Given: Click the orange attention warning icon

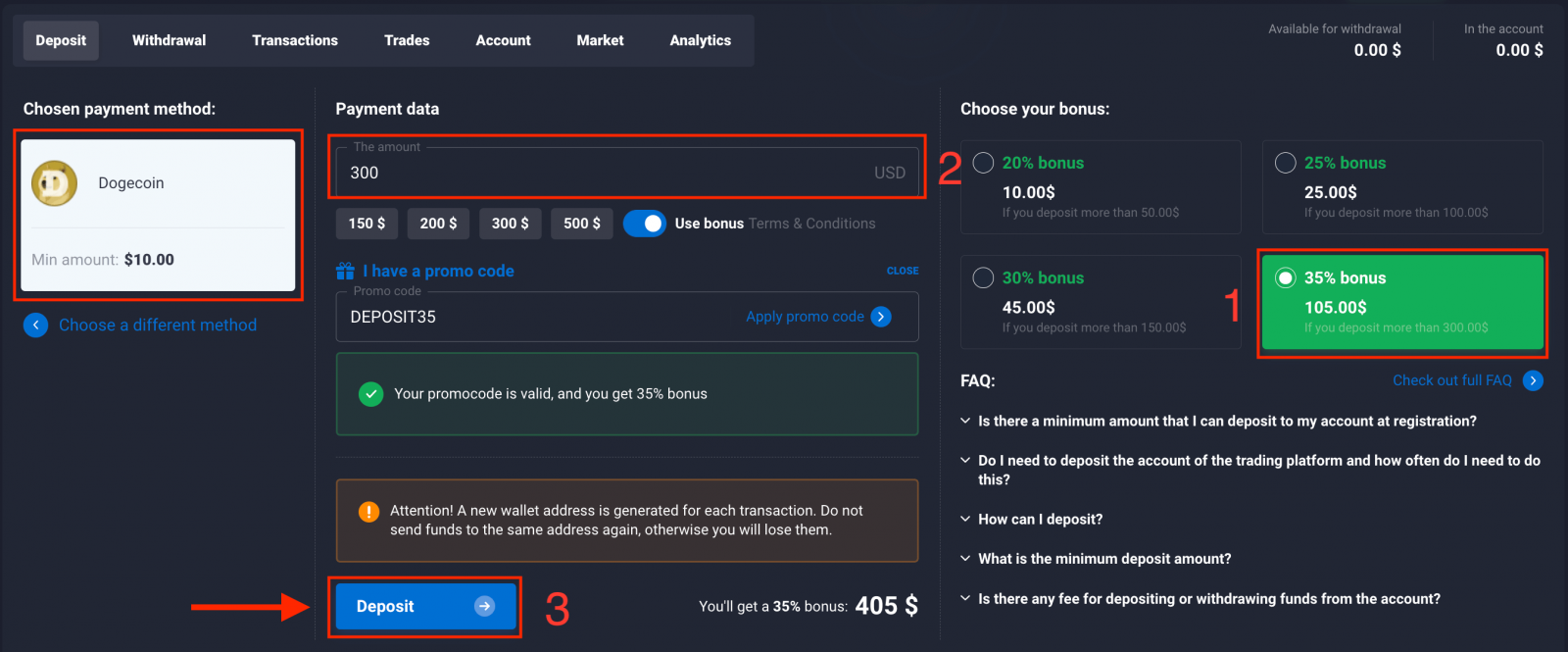Looking at the screenshot, I should point(368,511).
